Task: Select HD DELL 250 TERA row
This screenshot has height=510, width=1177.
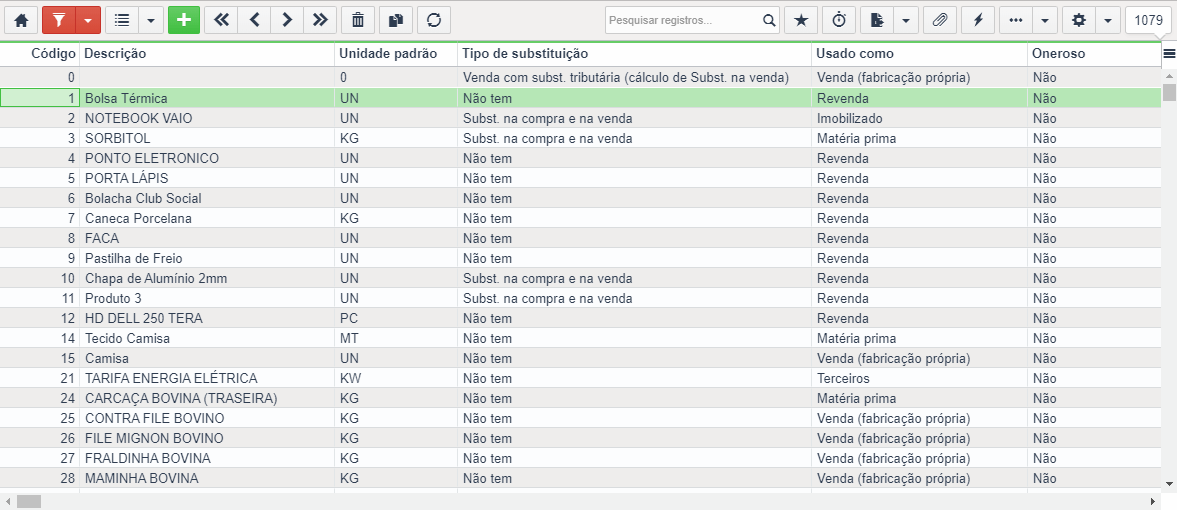Action: [x=580, y=318]
